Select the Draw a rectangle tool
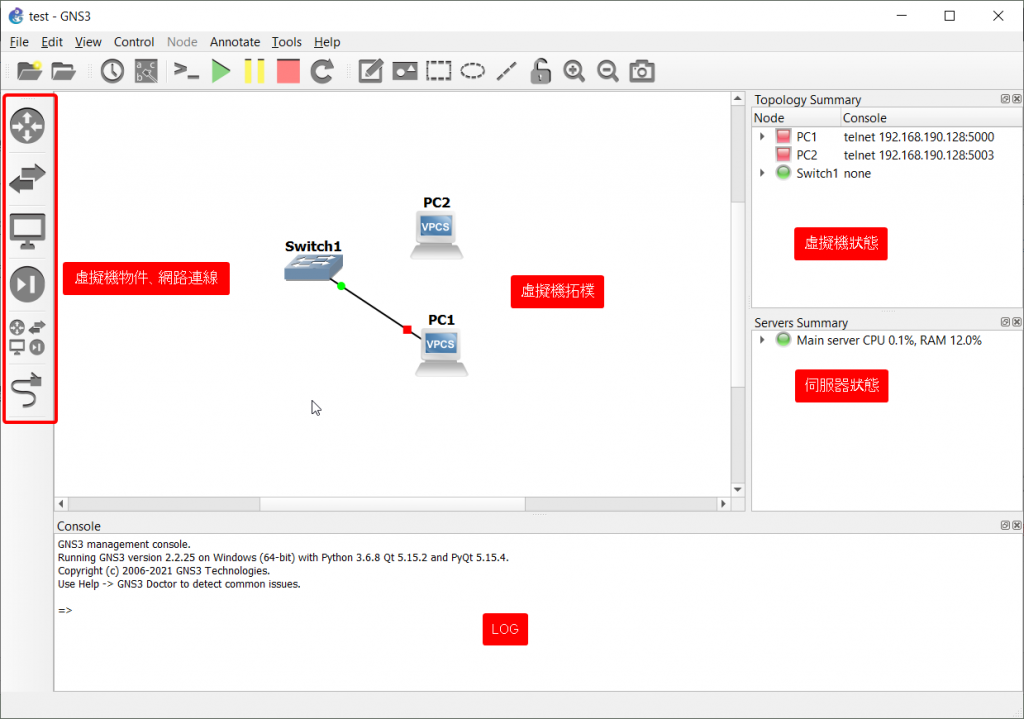1024x719 pixels. [439, 71]
